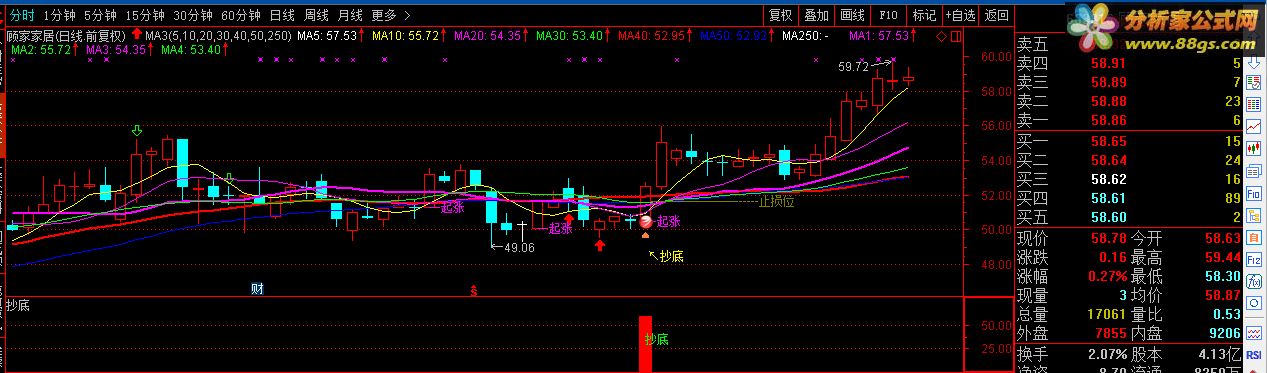Select the 60分钟 period tab
Screen dimensions: 1267x373
241,15
